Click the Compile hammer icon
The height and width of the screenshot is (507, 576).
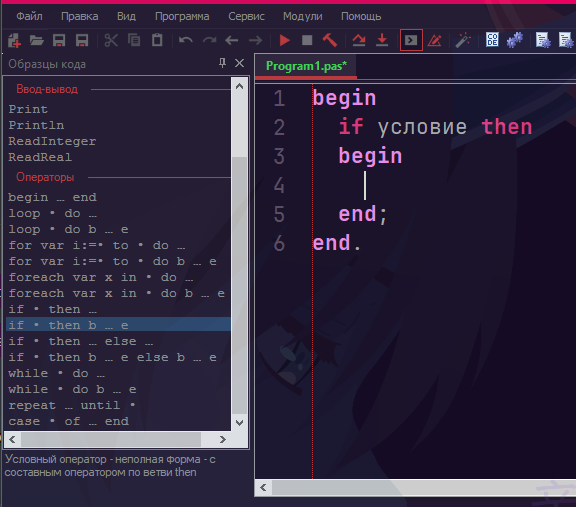[x=330, y=40]
